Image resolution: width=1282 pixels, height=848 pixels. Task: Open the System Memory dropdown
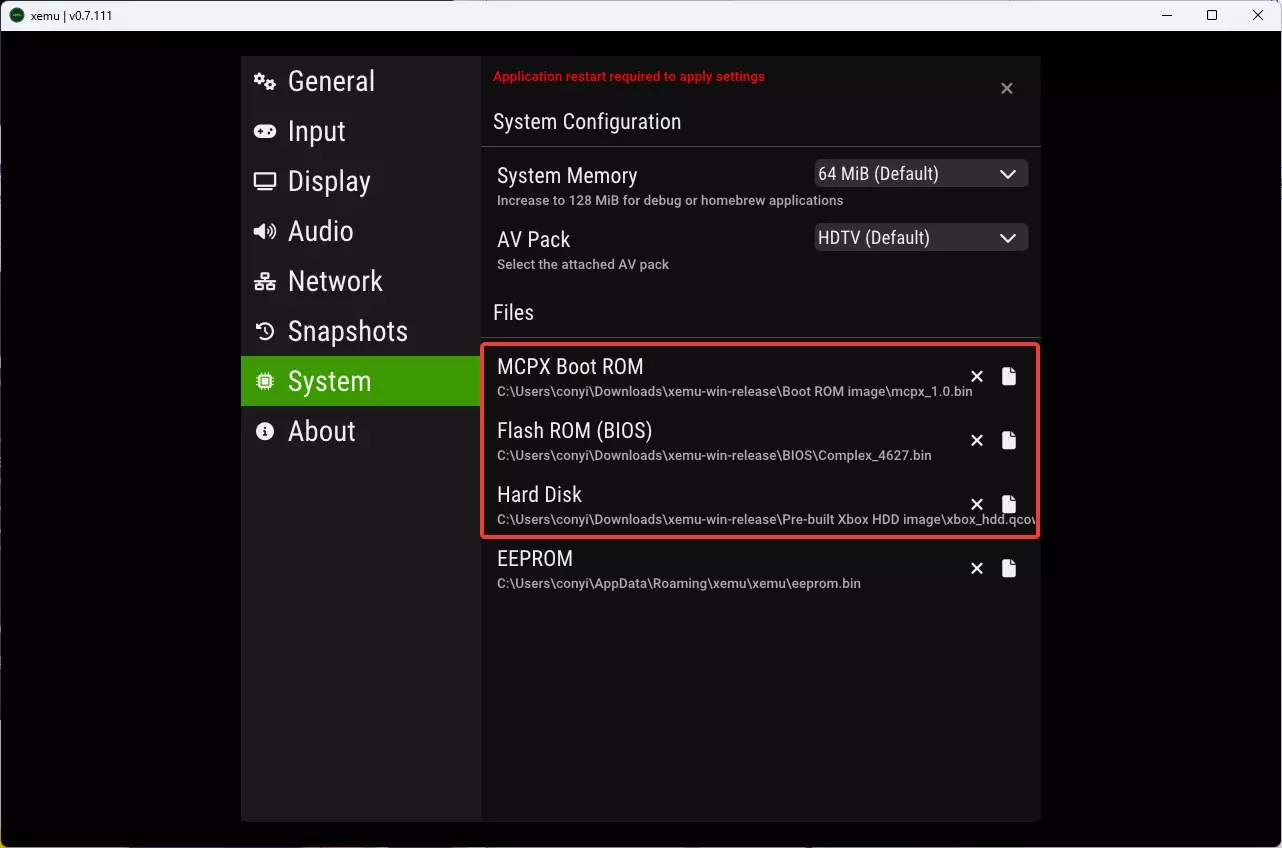921,174
